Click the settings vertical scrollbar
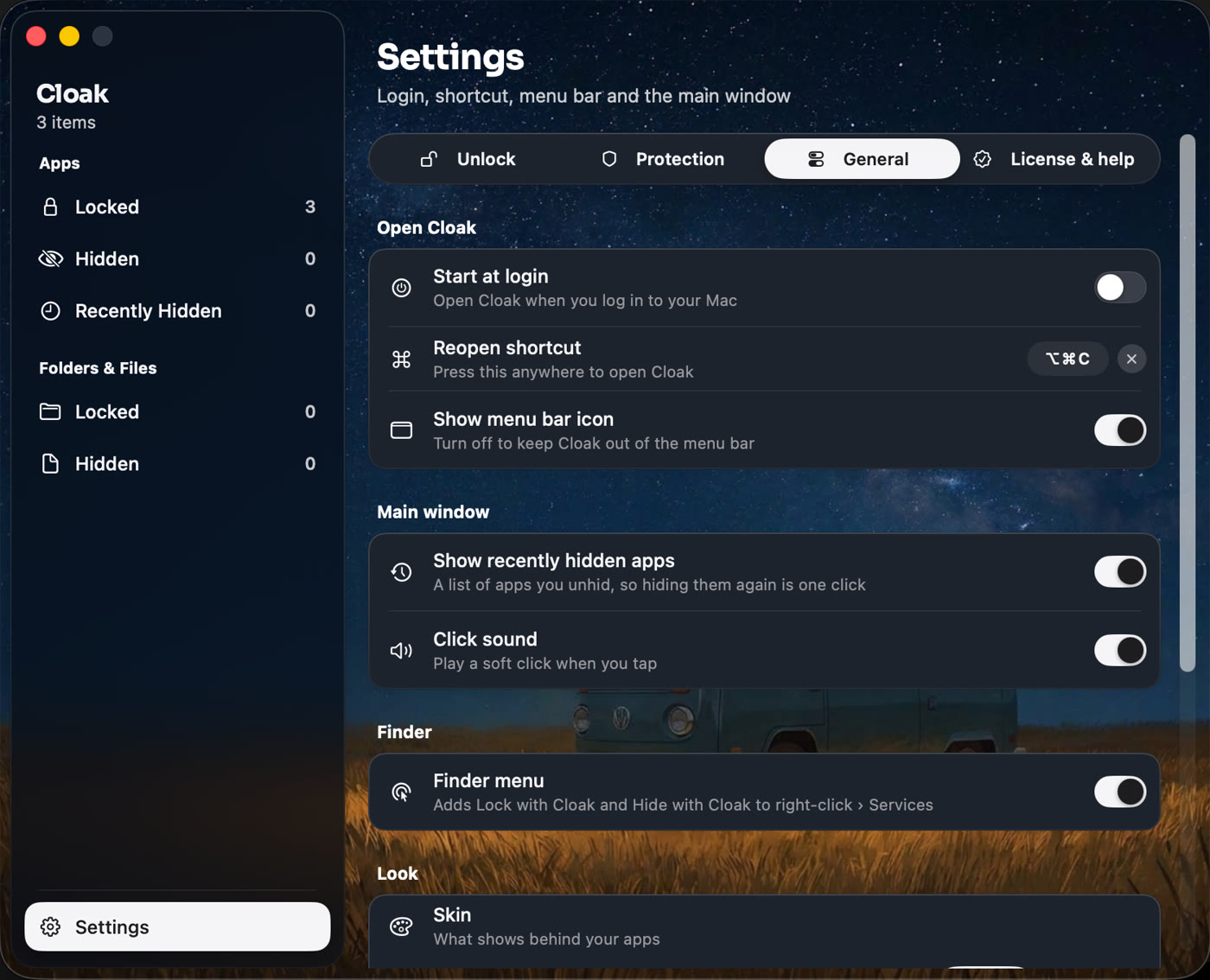The height and width of the screenshot is (980, 1210). (1188, 403)
